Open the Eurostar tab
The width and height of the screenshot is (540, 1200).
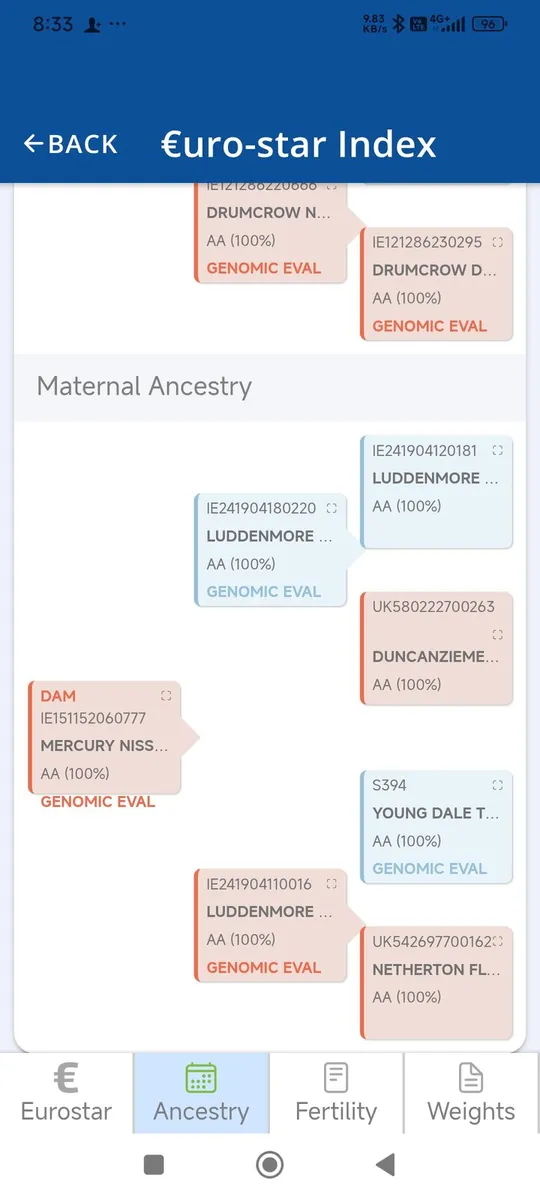point(66,1092)
